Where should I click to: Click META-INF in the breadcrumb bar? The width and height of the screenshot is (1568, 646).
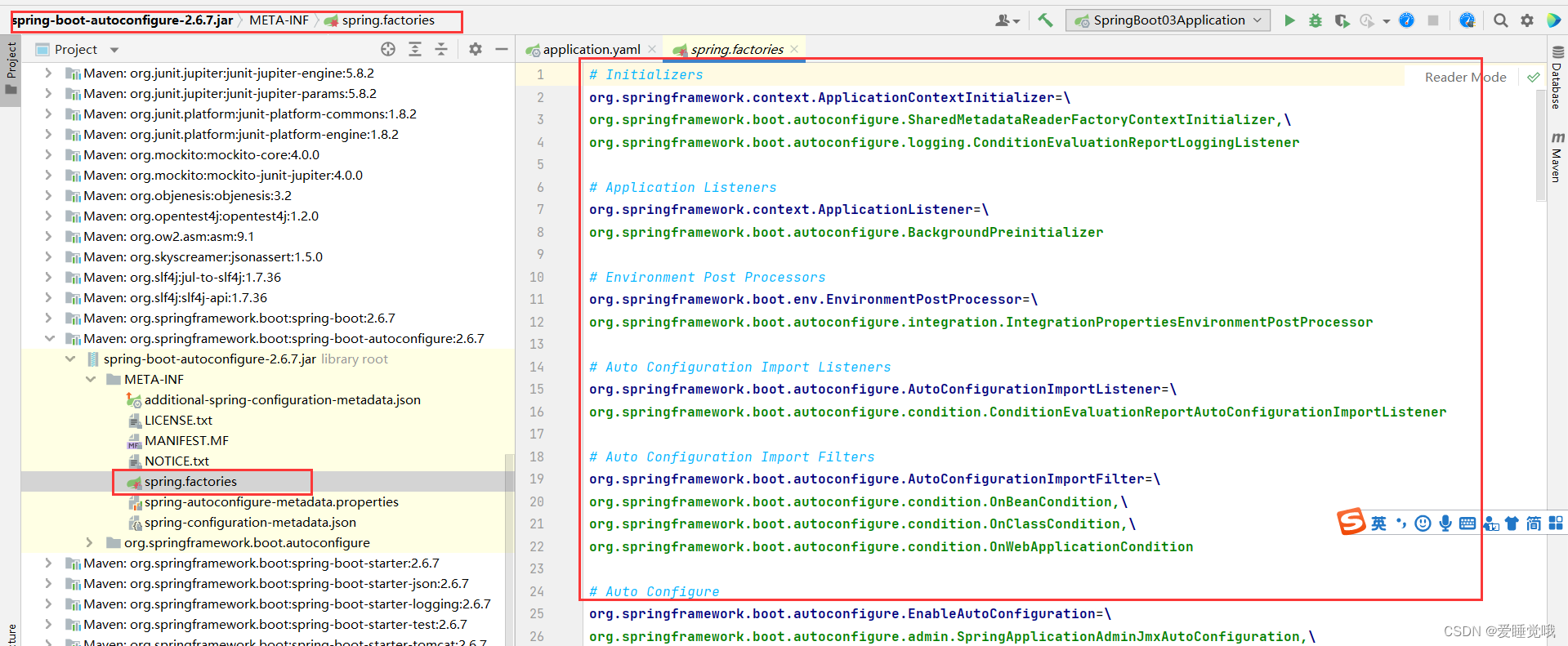tap(279, 20)
